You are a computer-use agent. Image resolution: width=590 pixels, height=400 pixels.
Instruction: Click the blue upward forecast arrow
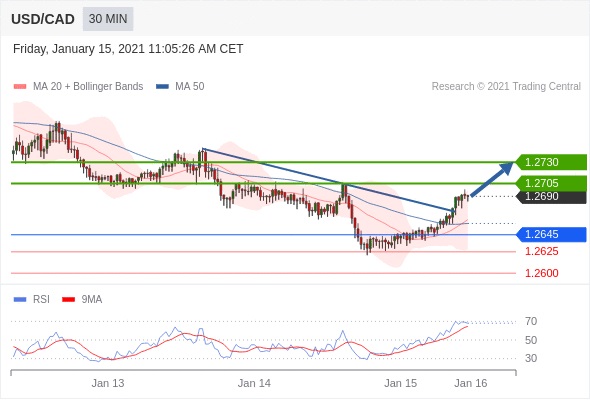pos(492,179)
